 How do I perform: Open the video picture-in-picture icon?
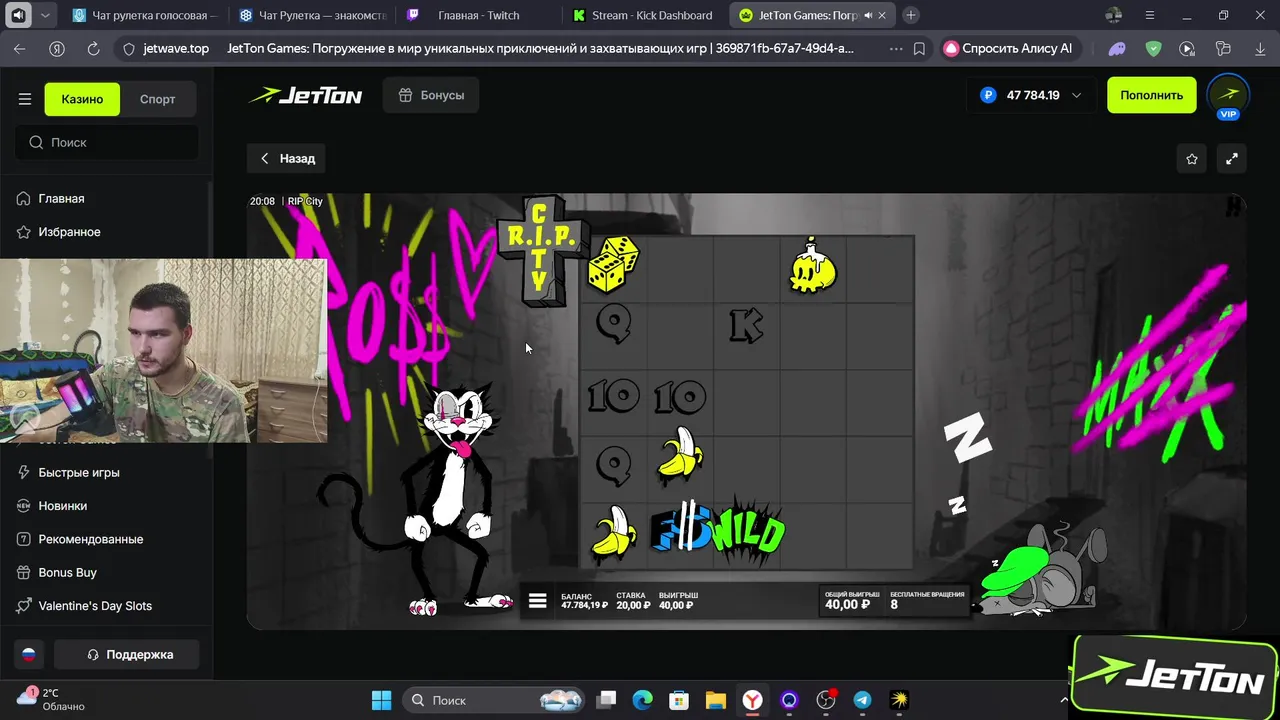pyautogui.click(x=1187, y=48)
